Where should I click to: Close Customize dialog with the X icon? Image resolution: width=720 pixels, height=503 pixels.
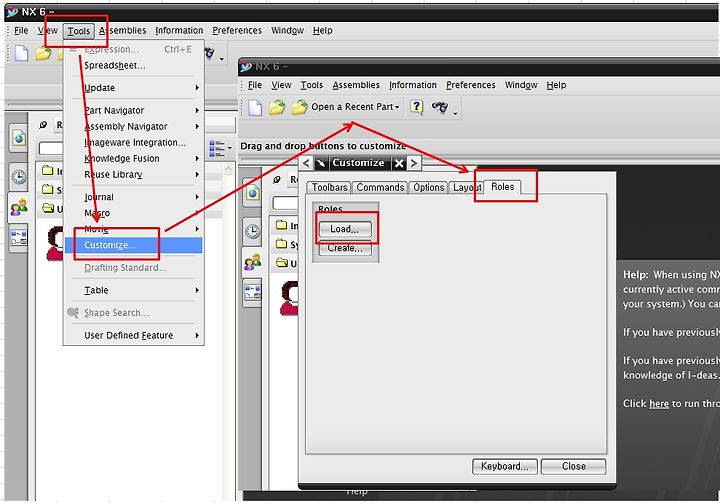[x=399, y=163]
